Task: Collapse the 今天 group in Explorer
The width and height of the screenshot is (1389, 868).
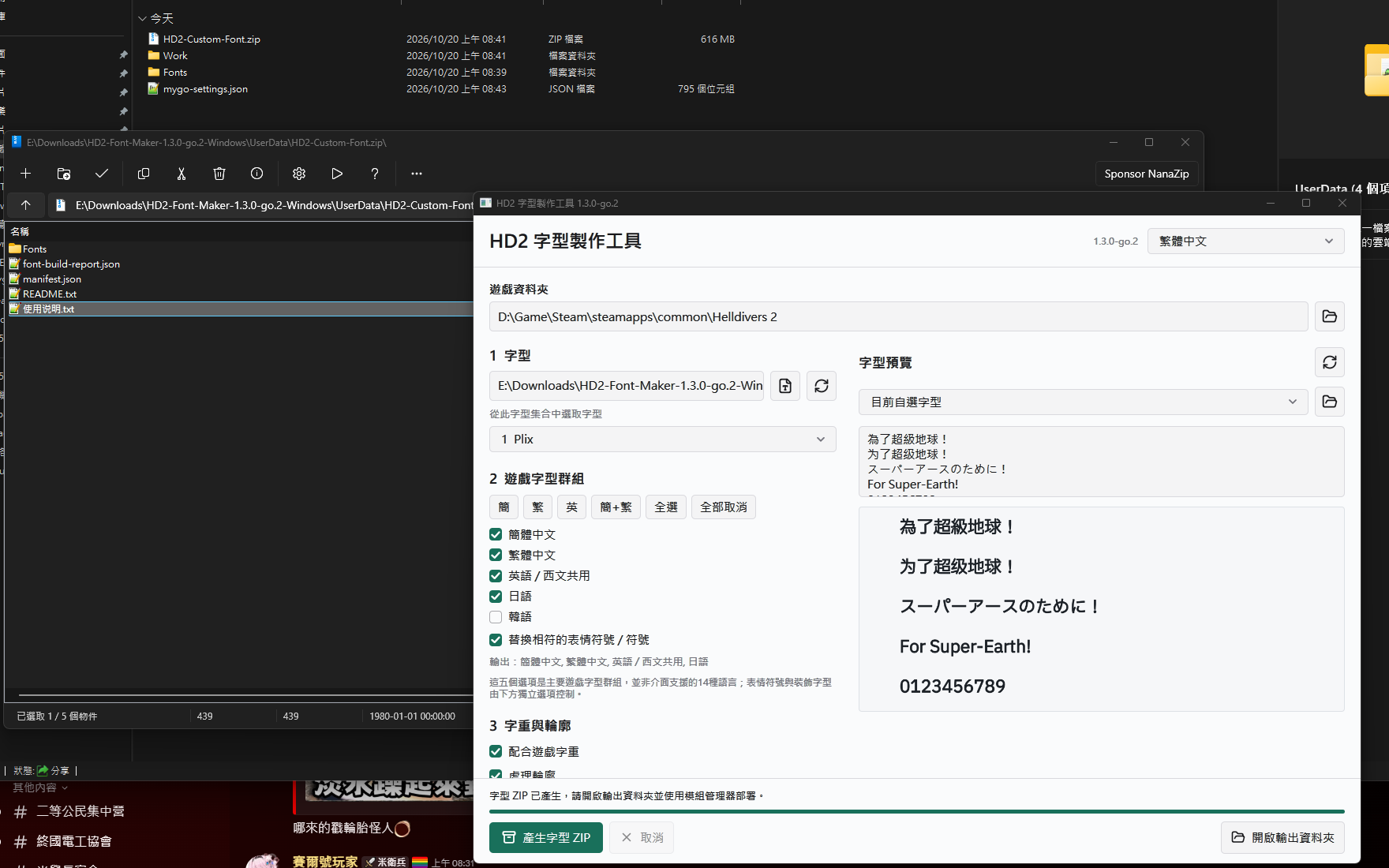Action: (142, 18)
